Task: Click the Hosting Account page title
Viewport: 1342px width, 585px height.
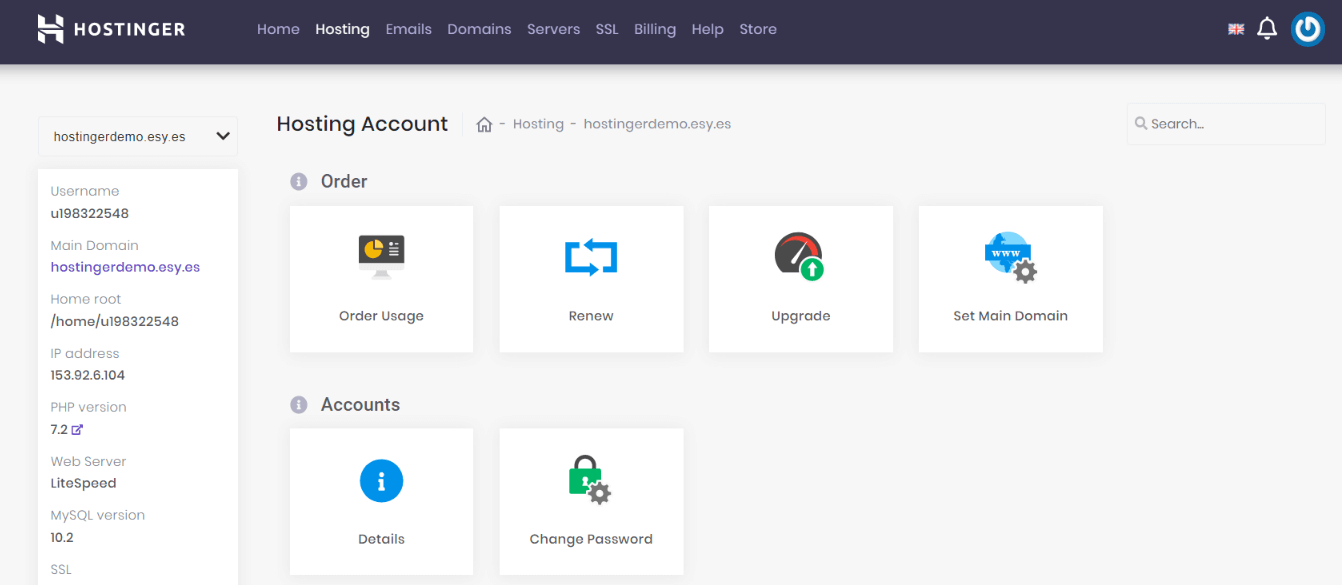Action: (362, 124)
